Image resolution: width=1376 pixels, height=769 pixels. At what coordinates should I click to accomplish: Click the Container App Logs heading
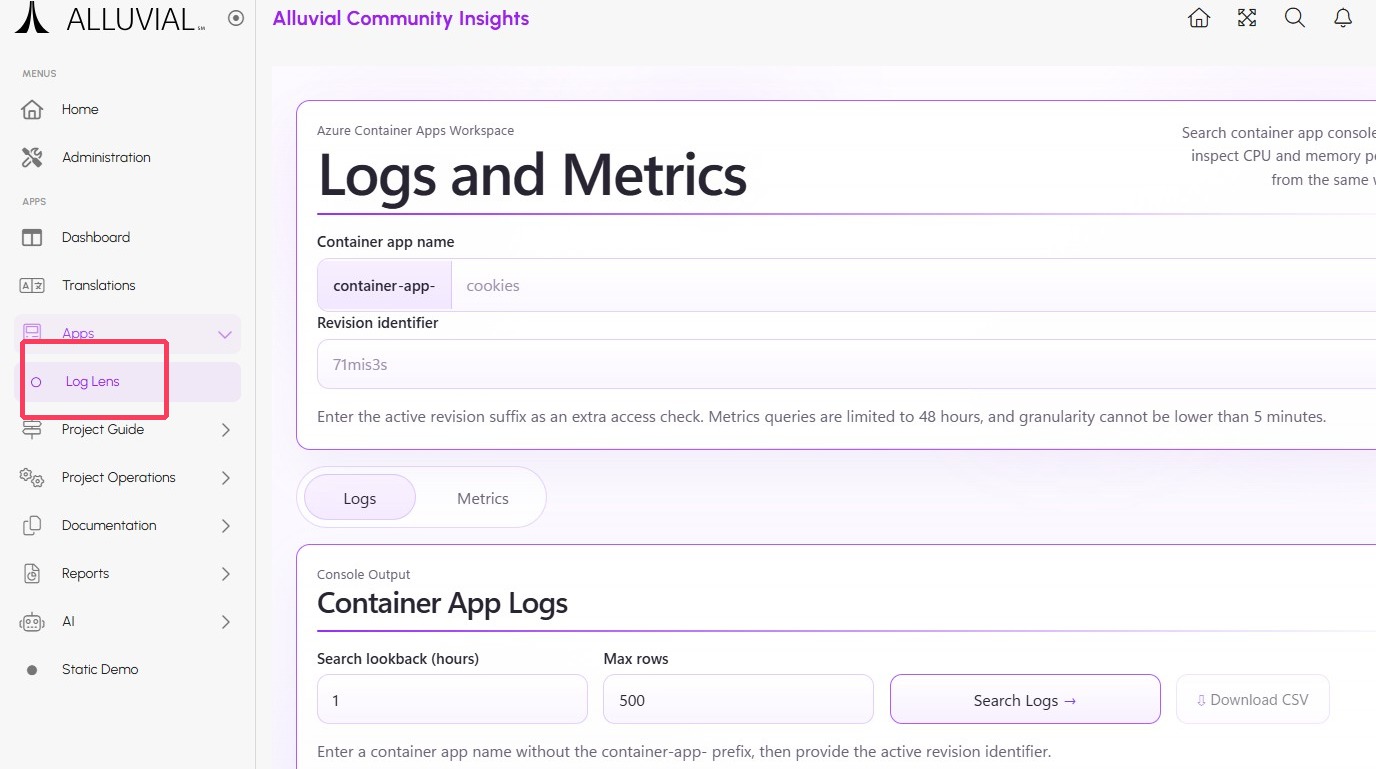442,603
